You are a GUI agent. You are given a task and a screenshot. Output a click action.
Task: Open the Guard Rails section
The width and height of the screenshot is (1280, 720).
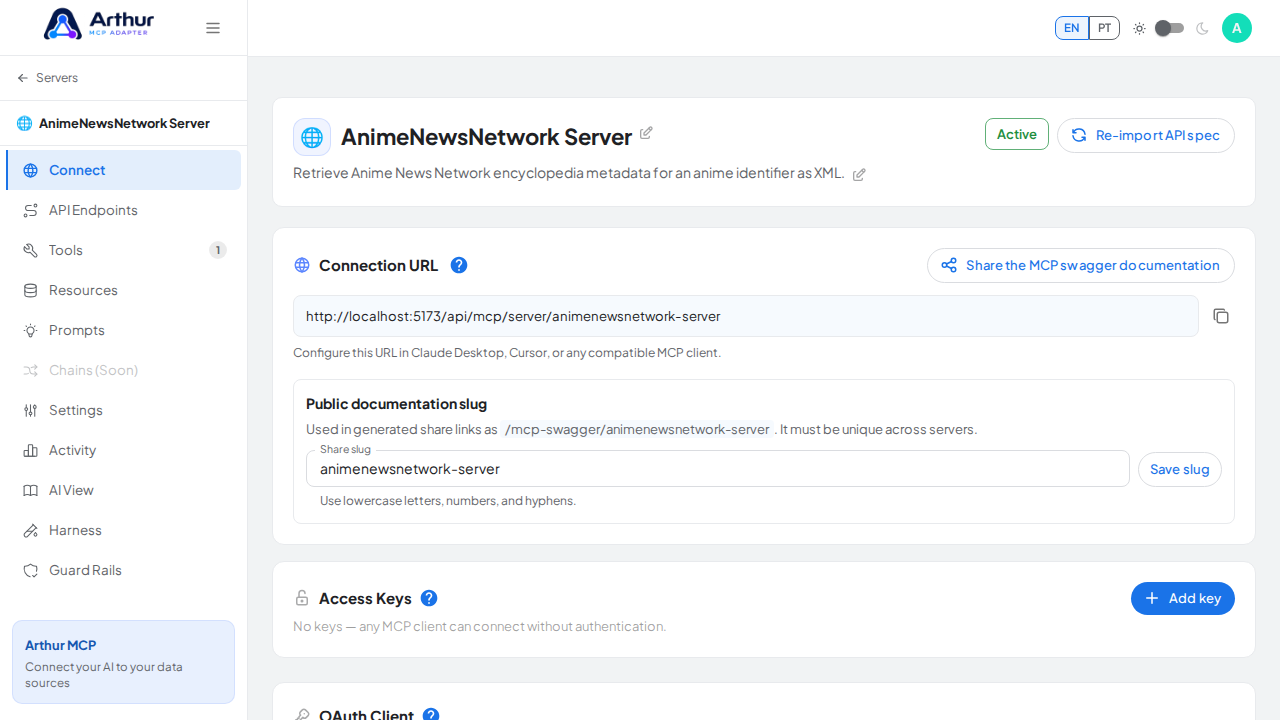[124, 570]
